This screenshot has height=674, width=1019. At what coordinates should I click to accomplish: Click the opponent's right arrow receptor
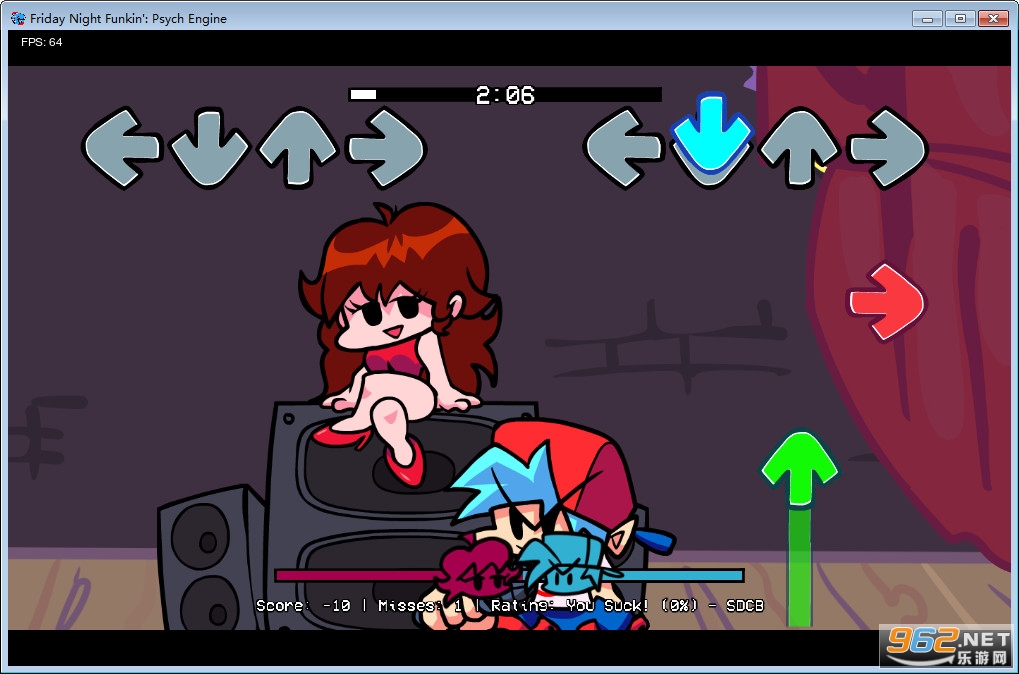[387, 148]
